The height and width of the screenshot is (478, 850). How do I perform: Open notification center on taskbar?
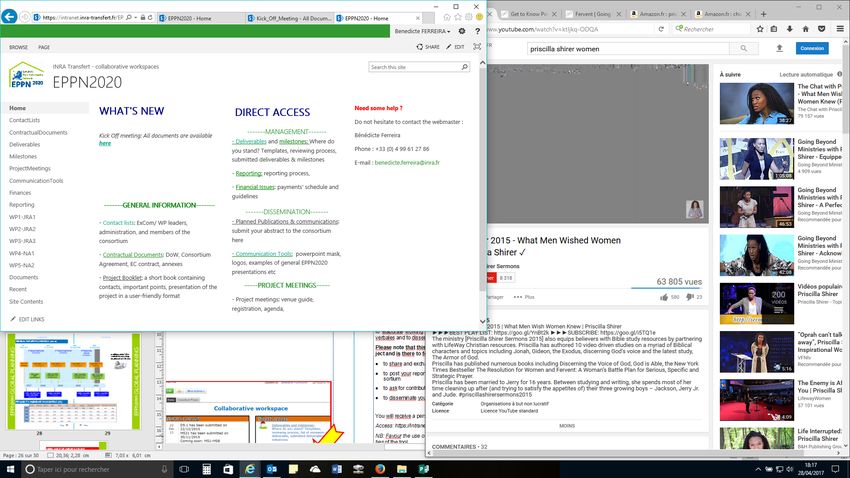(837, 469)
